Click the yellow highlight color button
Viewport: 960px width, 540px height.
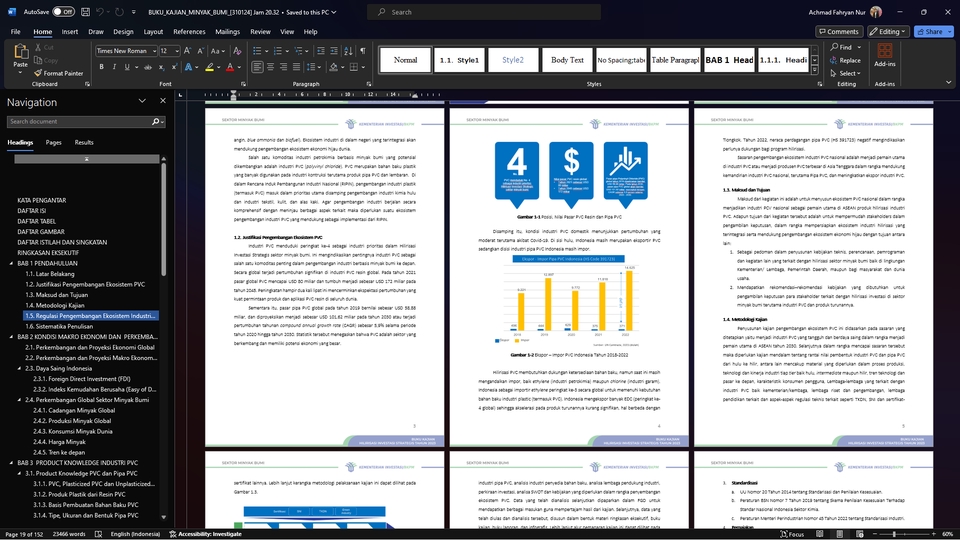point(210,67)
